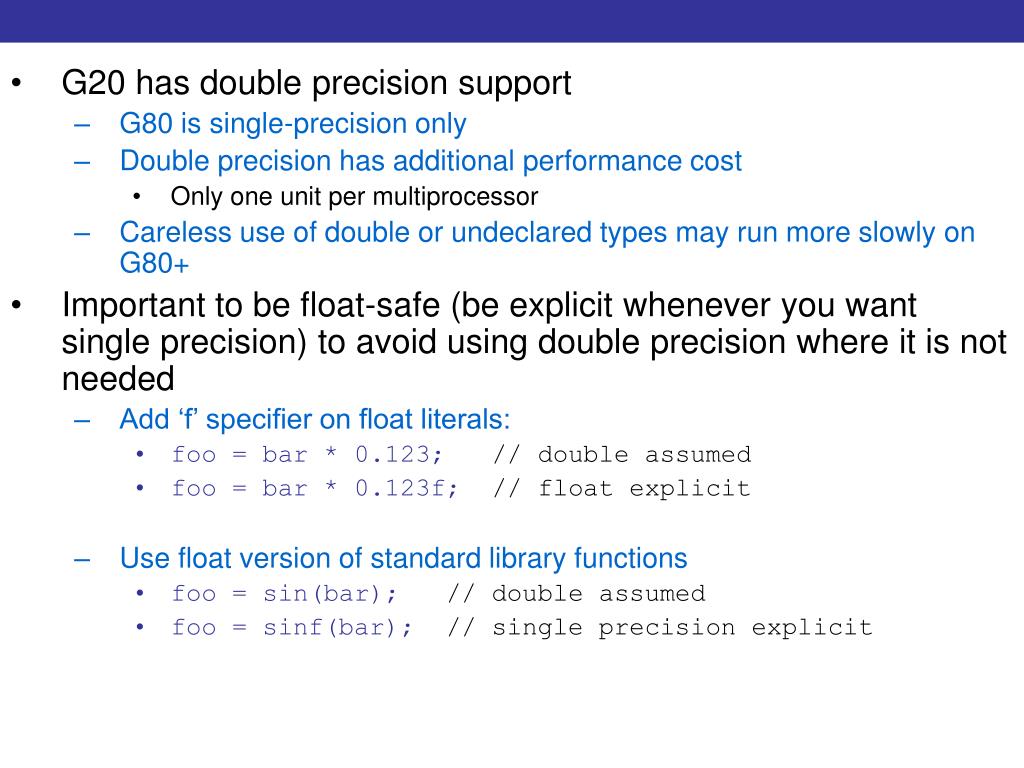Click 'Double precision has additional performance cost'

point(430,161)
